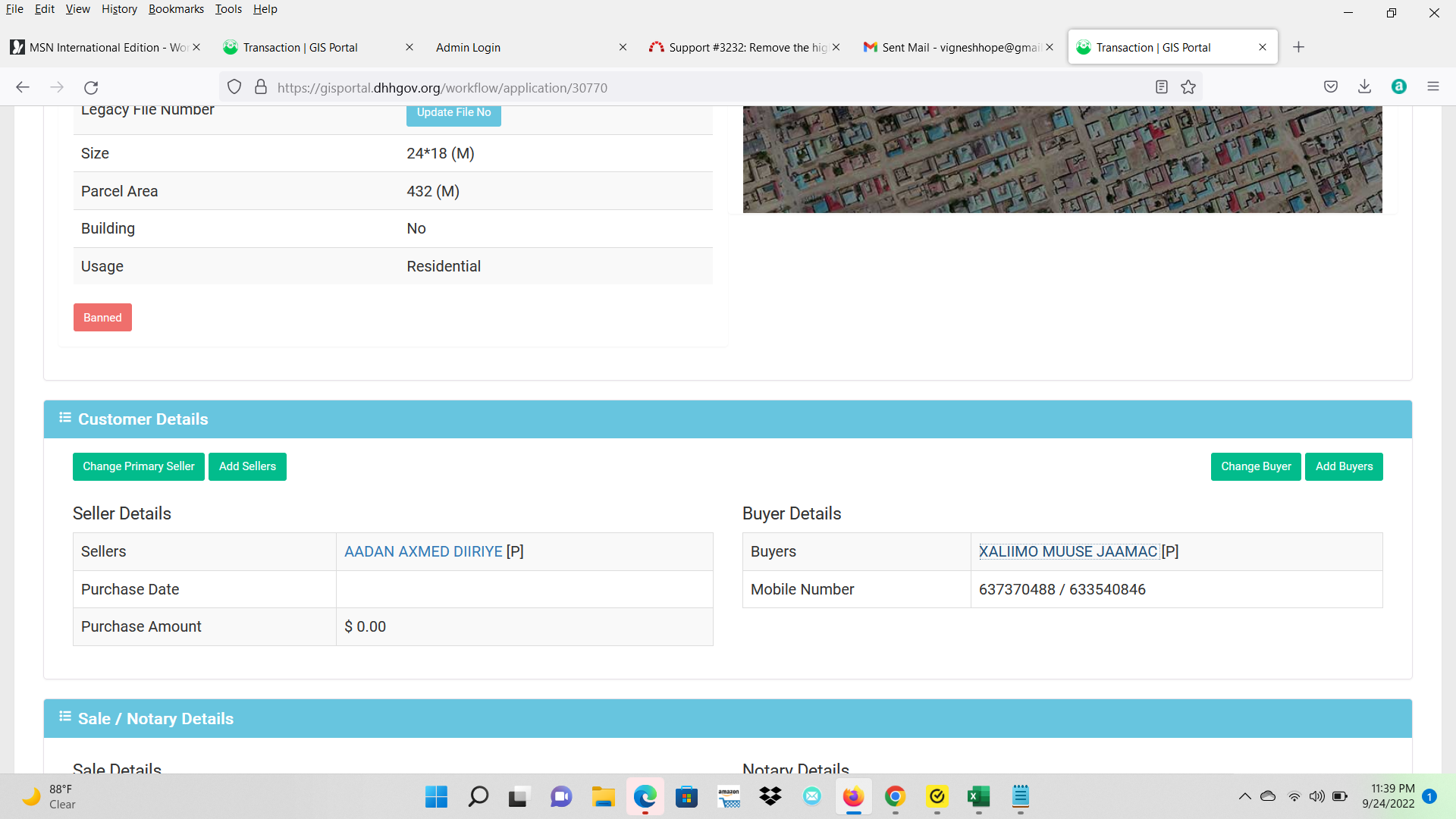Open Chat app on the taskbar
Screen dimensions: 1456x819
click(561, 796)
